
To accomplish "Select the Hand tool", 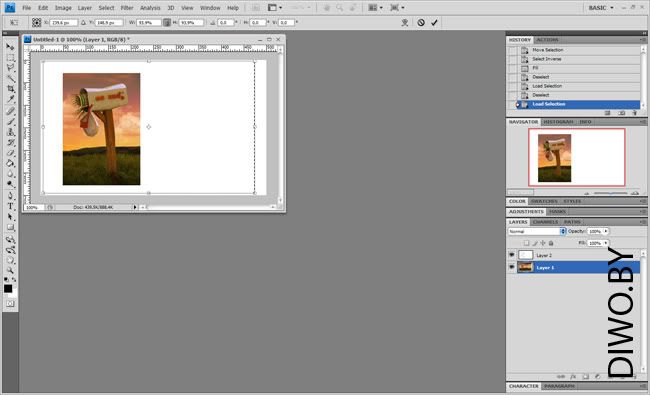I will (10, 260).
